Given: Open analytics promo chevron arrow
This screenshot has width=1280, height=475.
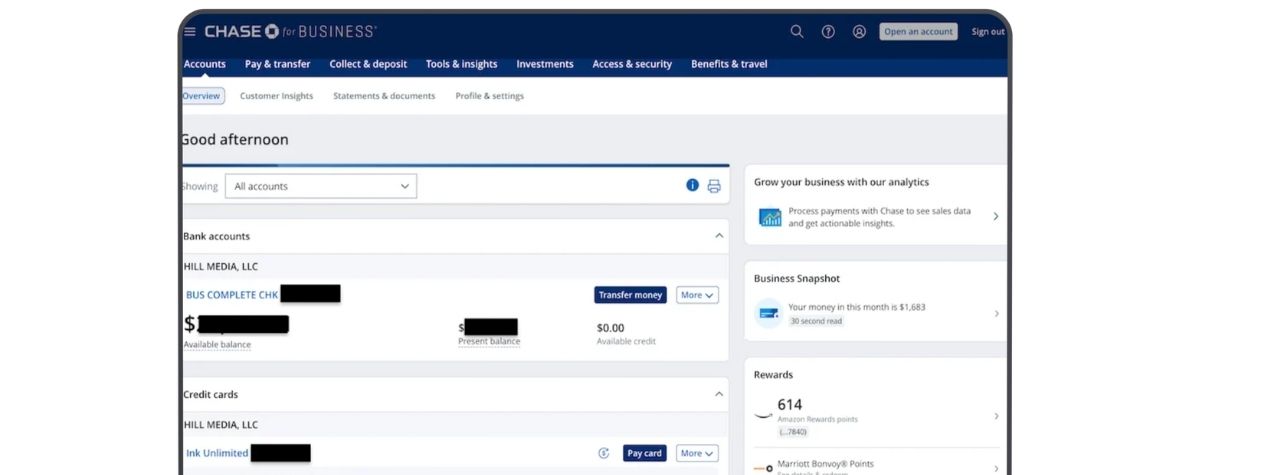Looking at the screenshot, I should click(996, 216).
